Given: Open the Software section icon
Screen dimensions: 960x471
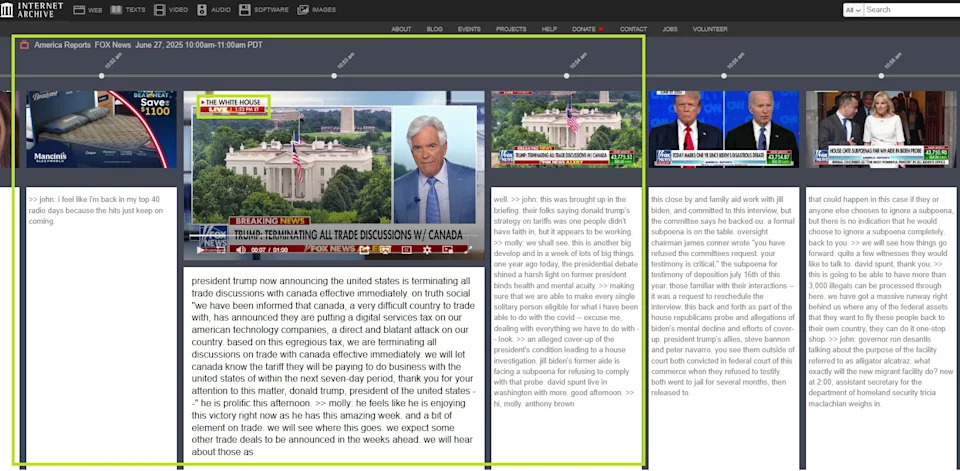Looking at the screenshot, I should (245, 10).
